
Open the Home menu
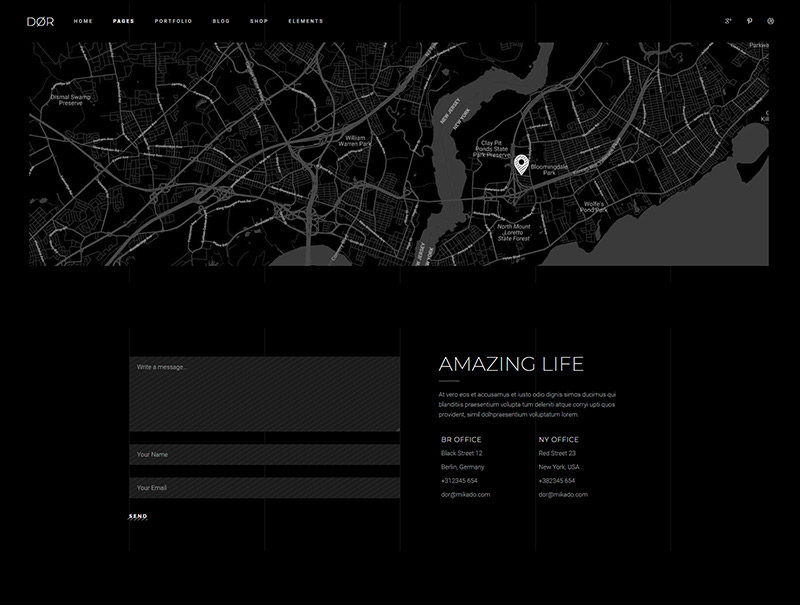[83, 21]
